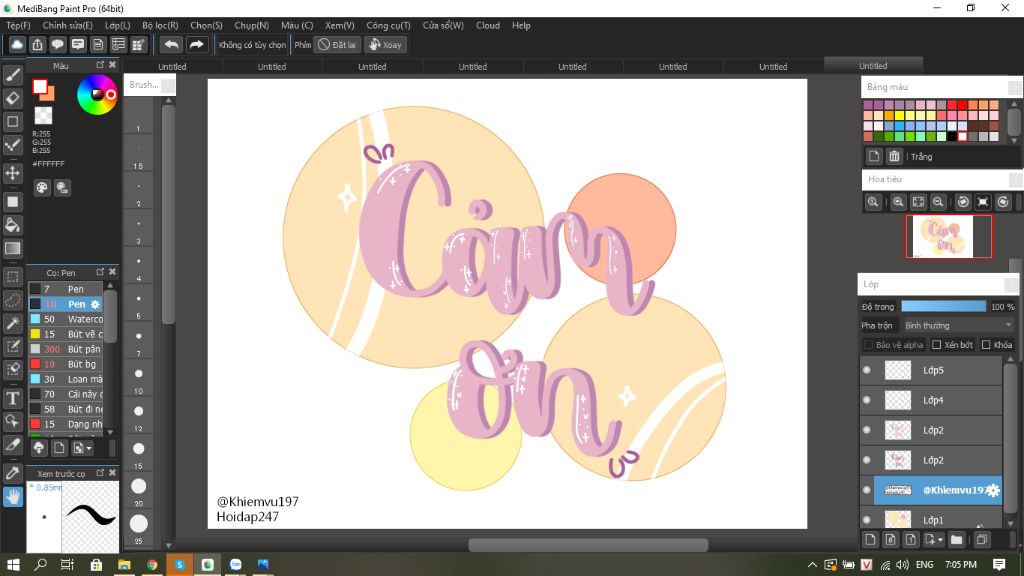Adjust the Độ trong opacity slider
The width and height of the screenshot is (1024, 576).
(x=944, y=306)
